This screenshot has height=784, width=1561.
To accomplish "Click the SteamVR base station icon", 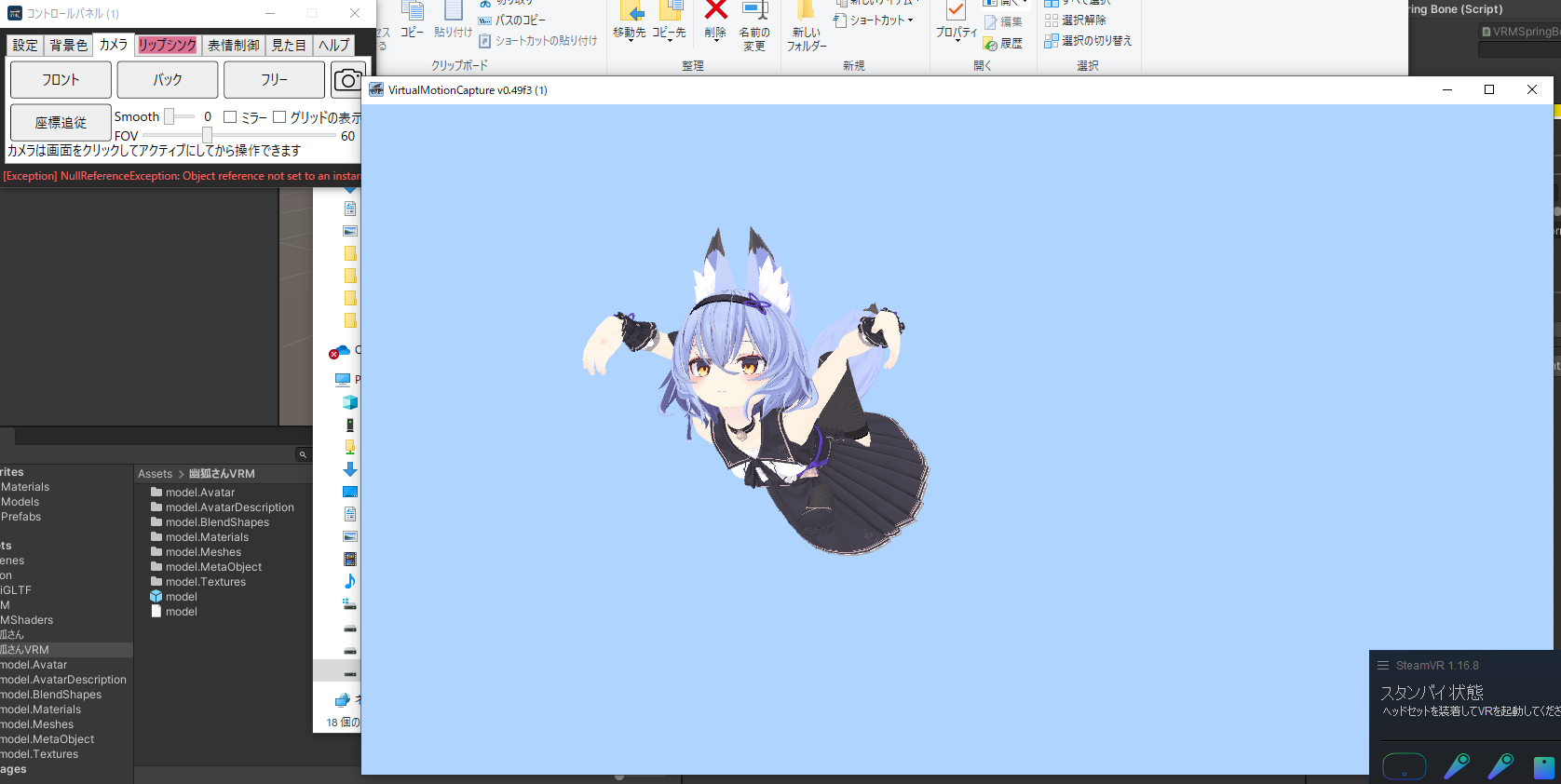I will pyautogui.click(x=1544, y=767).
